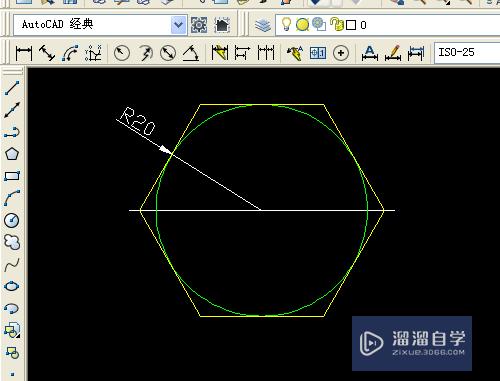The width and height of the screenshot is (500, 381).
Task: Click the Quick Leader tool
Action: pyautogui.click(x=295, y=53)
